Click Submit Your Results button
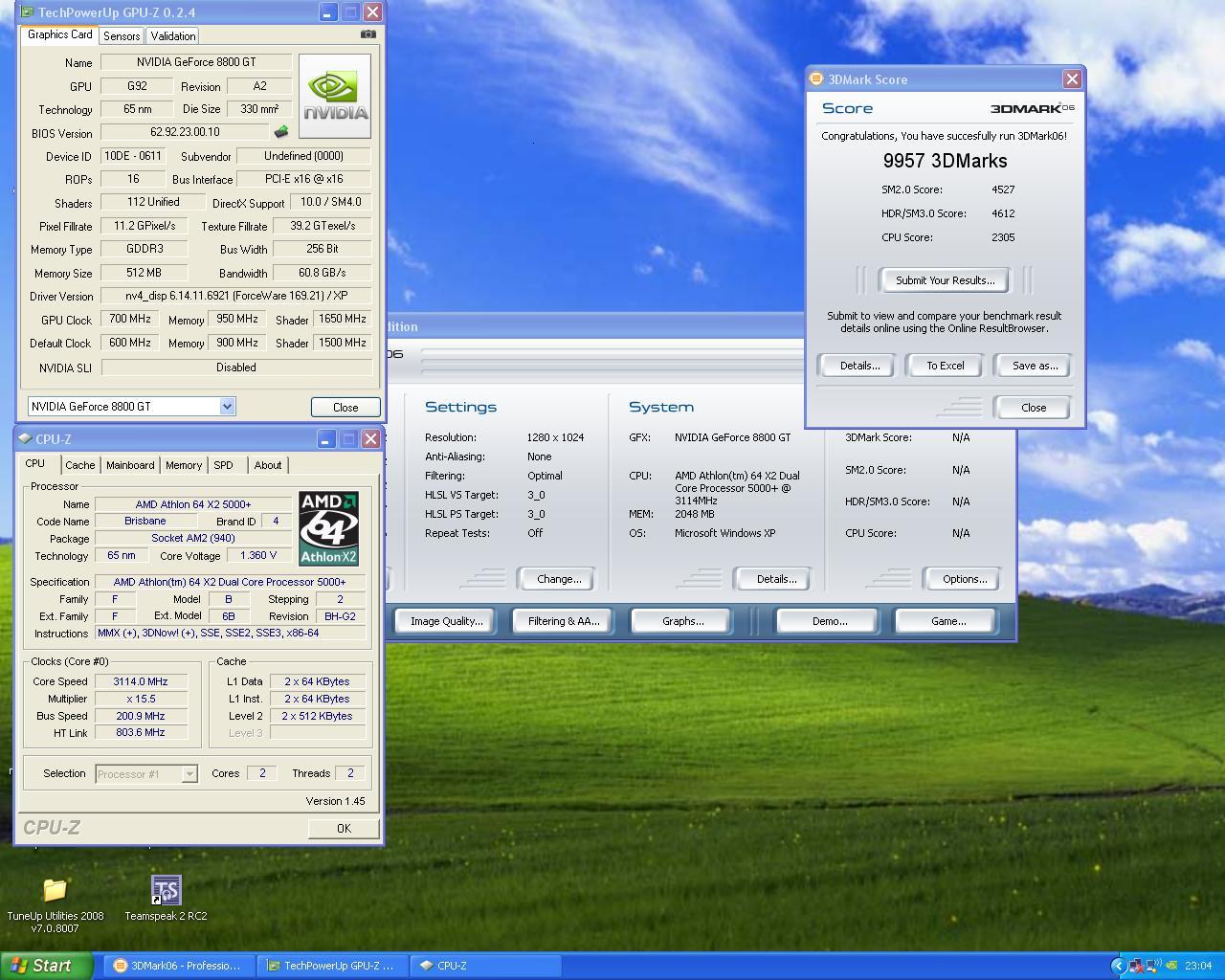Screen dimensions: 1225x980 click(945, 280)
